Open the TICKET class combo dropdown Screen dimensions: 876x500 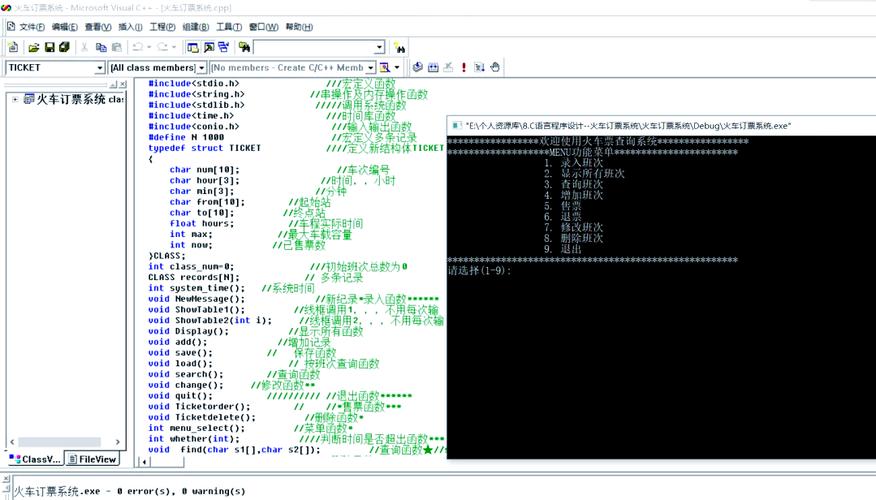99,68
